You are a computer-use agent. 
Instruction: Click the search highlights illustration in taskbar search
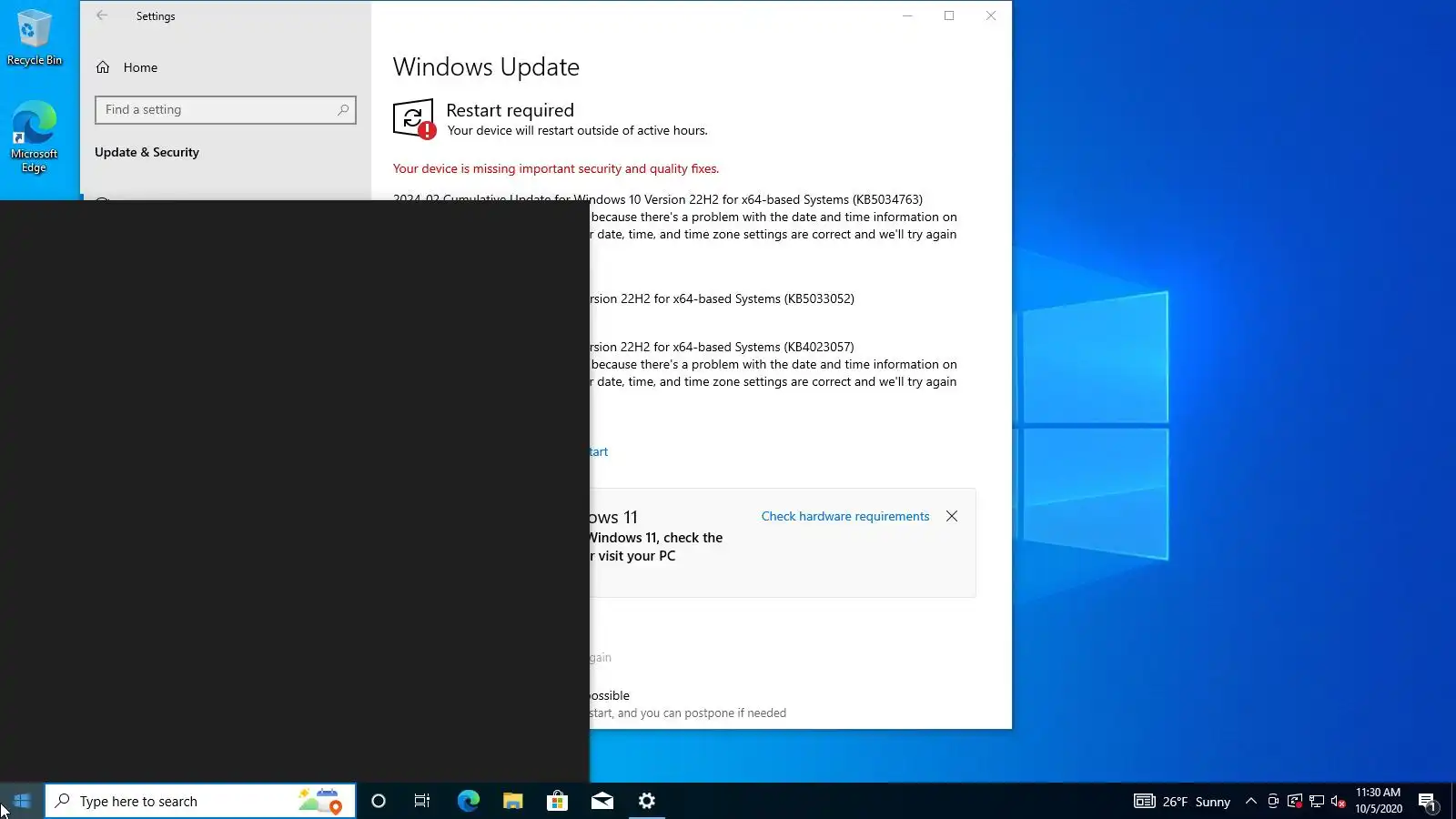coord(320,801)
